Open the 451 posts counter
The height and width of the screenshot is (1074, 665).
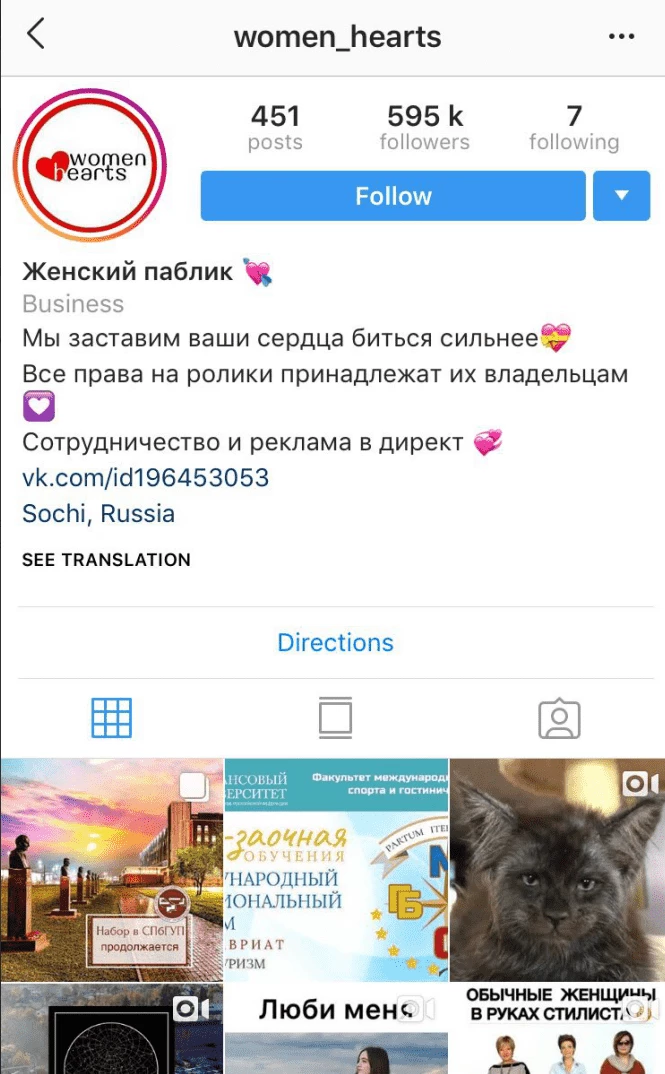click(x=275, y=127)
